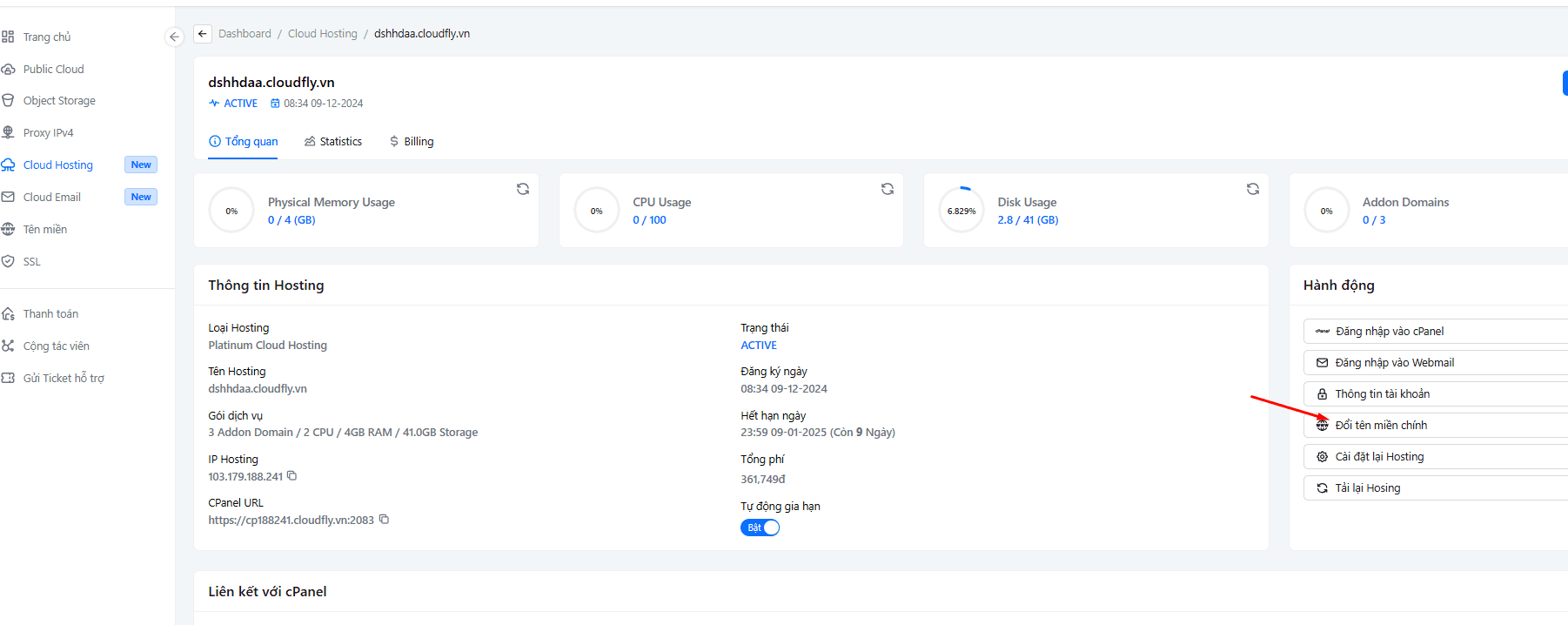Click the Gửi Ticket hỗ trợ icon
1568x625 pixels.
(x=8, y=378)
